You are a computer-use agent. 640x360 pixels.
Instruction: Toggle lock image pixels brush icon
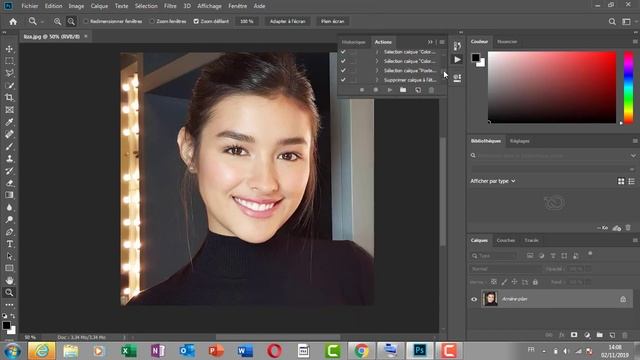504,282
